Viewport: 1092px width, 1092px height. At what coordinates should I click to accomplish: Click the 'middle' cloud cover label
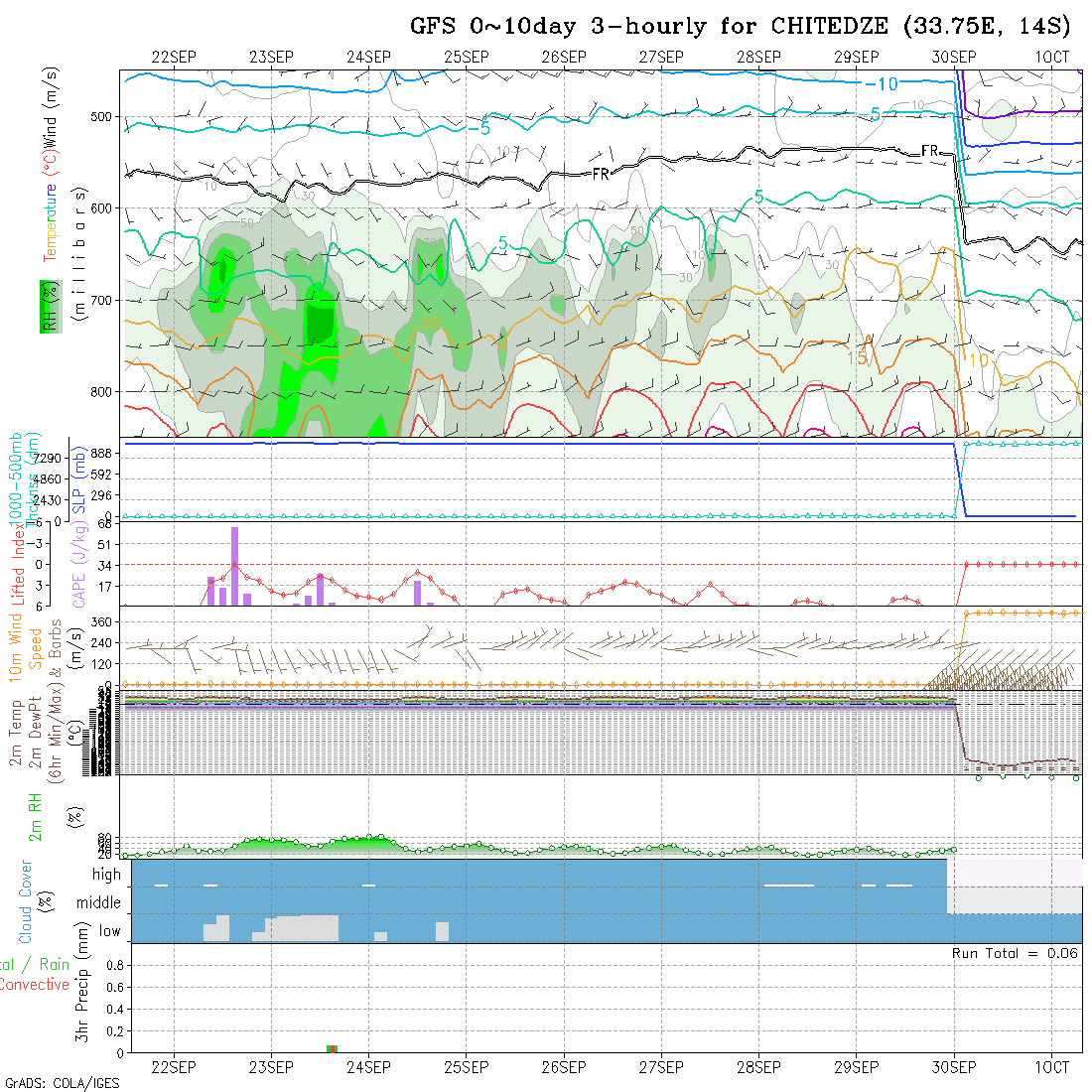tap(99, 903)
